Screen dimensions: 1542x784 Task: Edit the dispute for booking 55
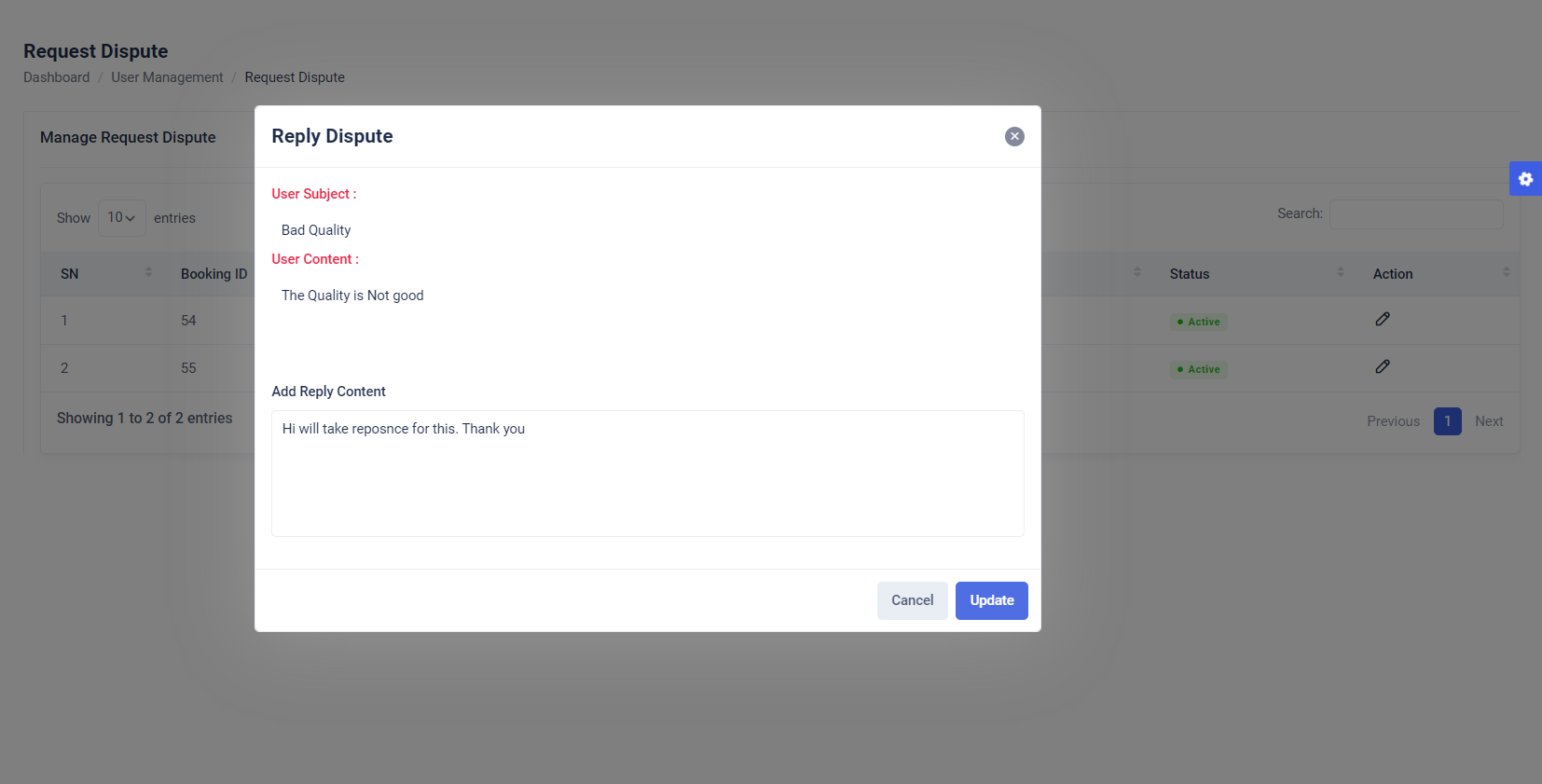point(1383,367)
